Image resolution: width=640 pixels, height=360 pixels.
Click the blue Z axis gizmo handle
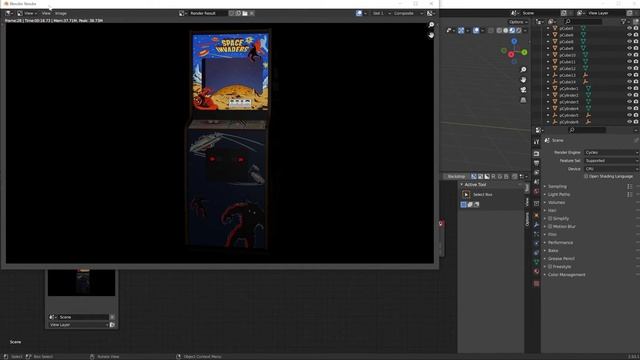click(514, 42)
